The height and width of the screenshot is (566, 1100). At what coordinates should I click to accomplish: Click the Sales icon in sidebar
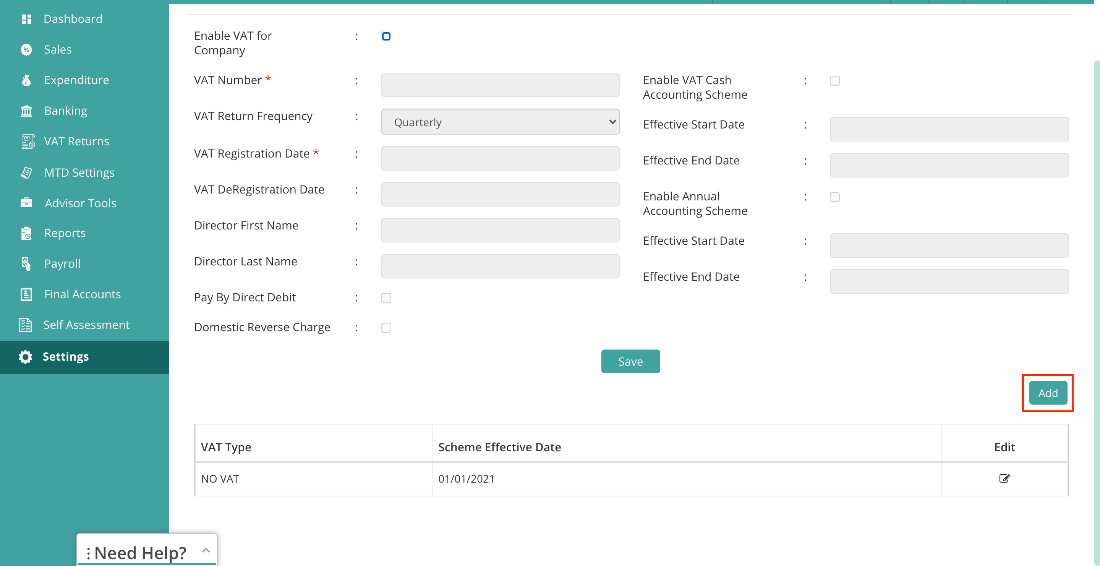pyautogui.click(x=26, y=50)
